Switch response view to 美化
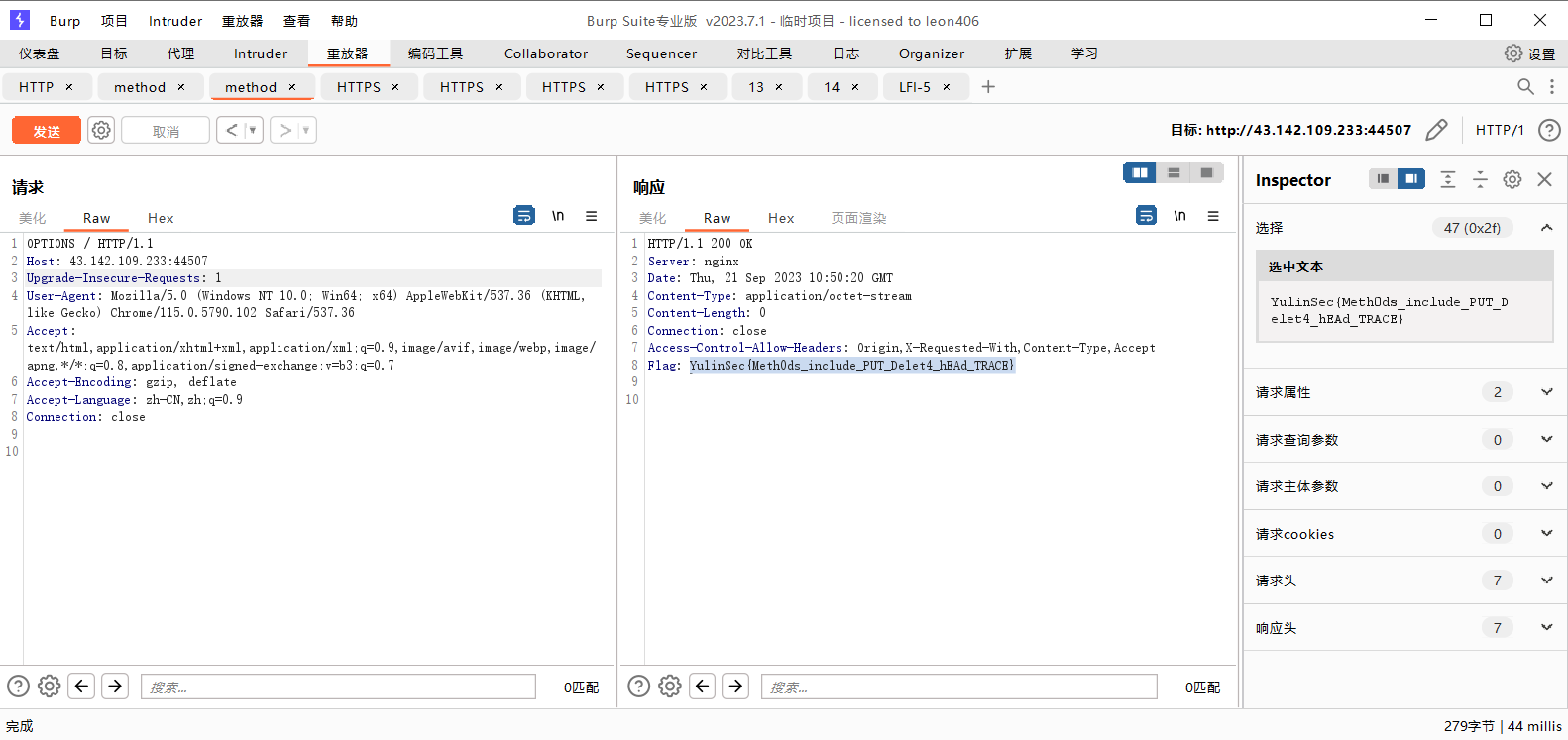Screen dimensions: 1568x740 pyautogui.click(x=653, y=218)
